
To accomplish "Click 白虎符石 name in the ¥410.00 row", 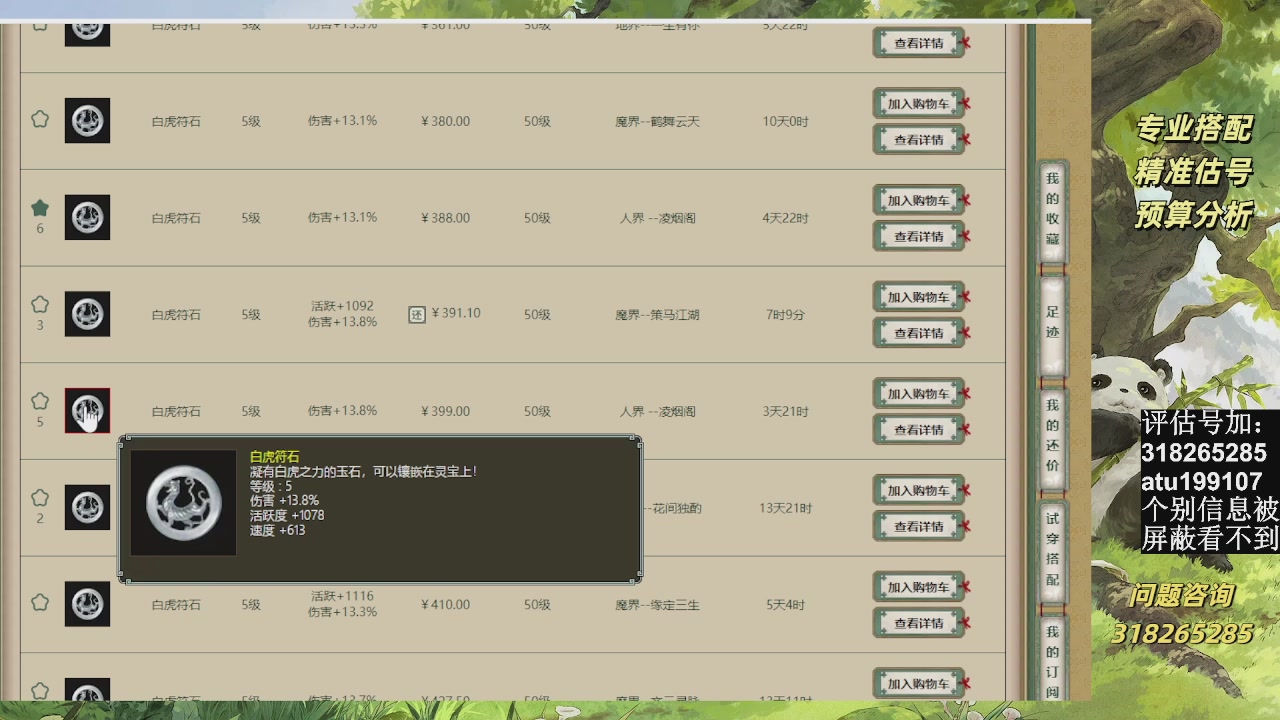I will 176,605.
